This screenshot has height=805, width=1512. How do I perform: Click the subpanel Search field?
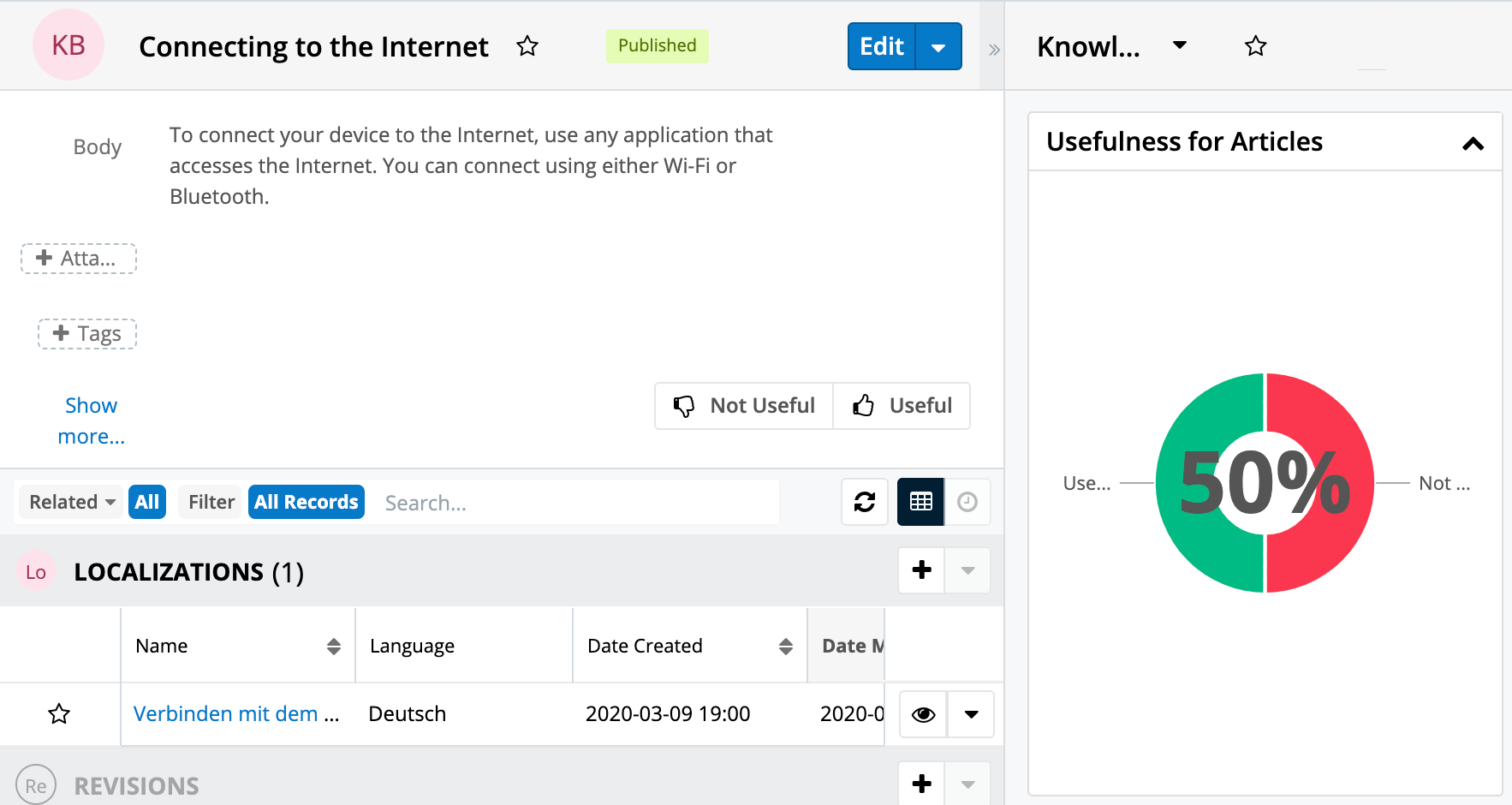[x=574, y=503]
